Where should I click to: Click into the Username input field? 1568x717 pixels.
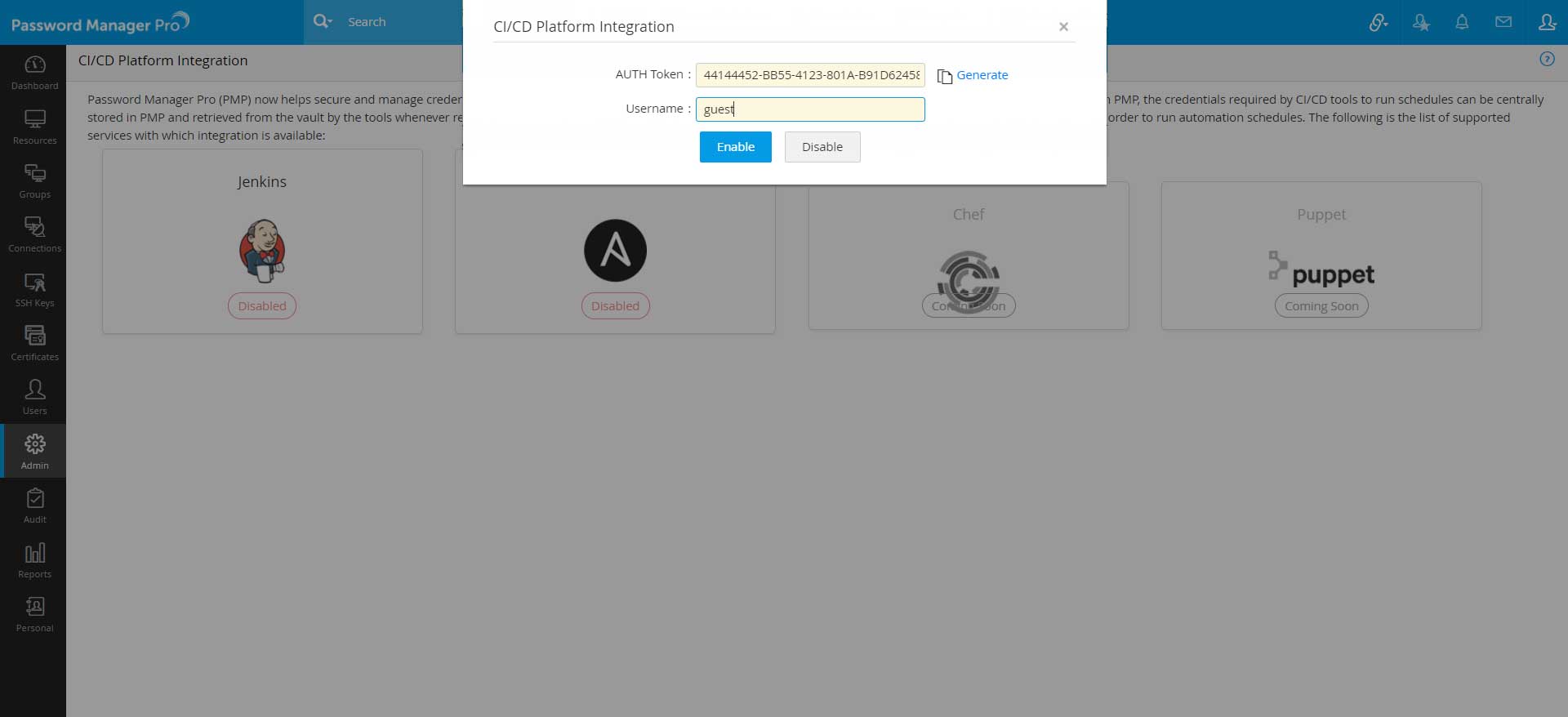(x=810, y=109)
